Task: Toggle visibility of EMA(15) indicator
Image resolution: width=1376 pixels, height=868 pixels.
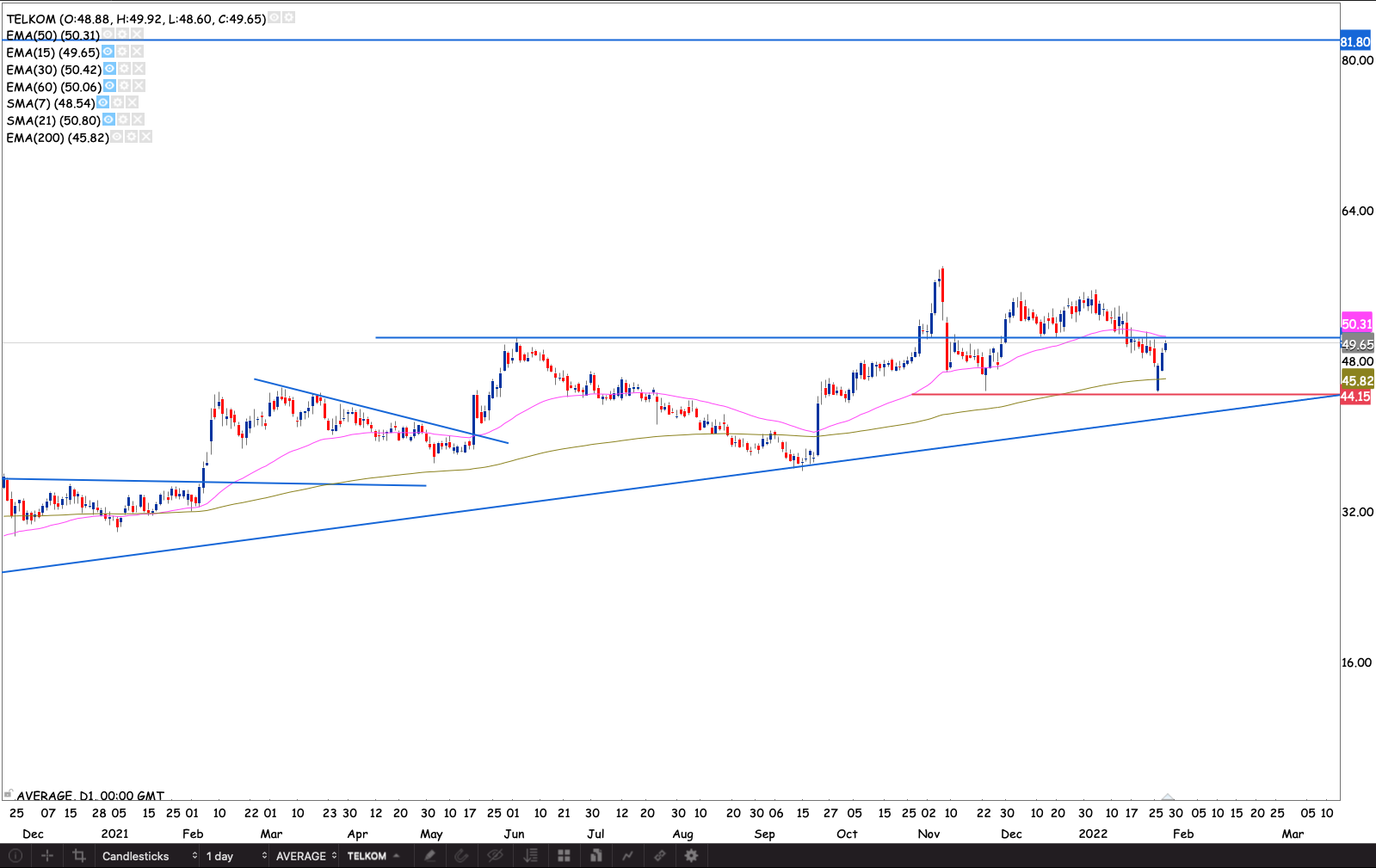Action: 108,52
